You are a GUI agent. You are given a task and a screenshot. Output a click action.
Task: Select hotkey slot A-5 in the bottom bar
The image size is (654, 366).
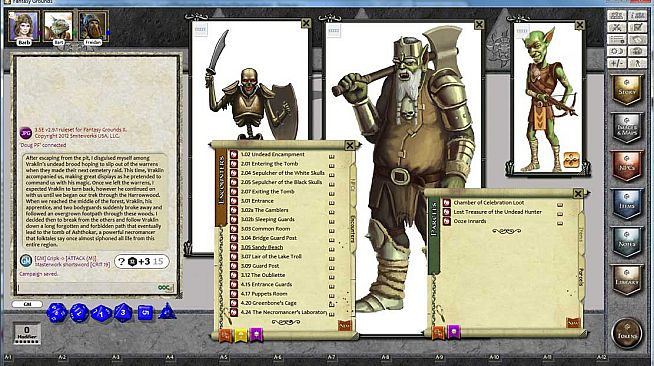tap(224, 357)
